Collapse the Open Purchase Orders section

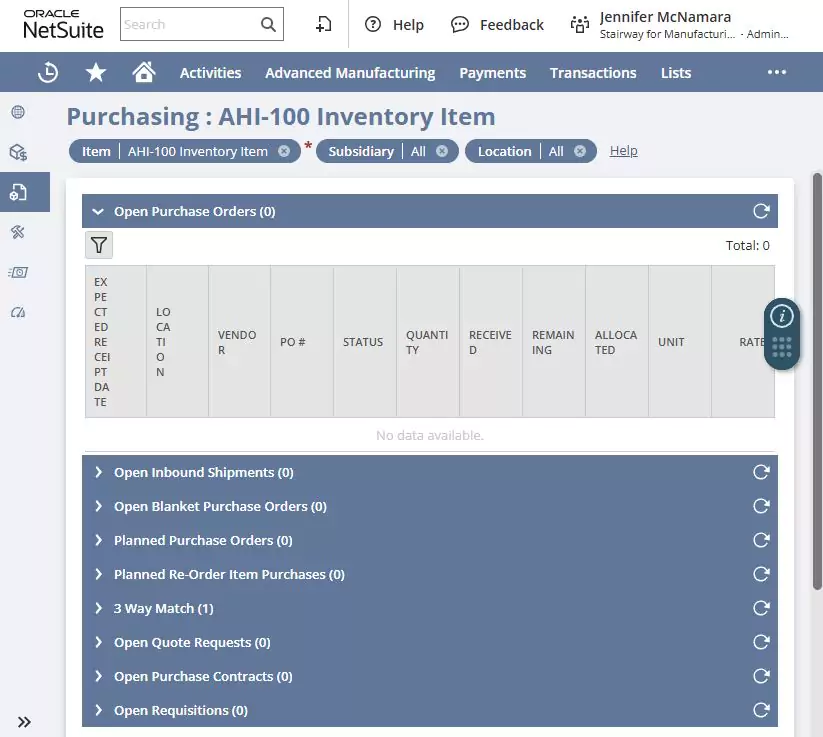98,211
